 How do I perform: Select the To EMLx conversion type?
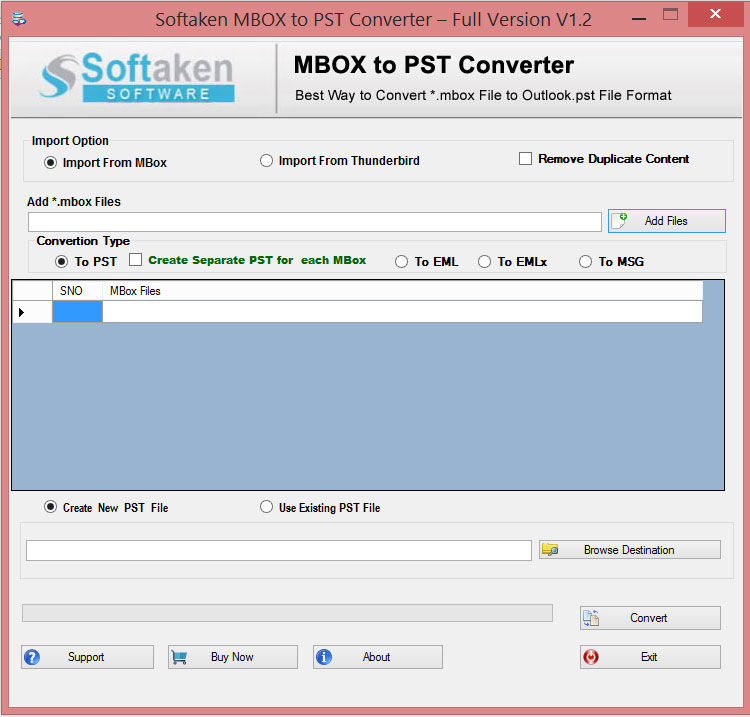pos(485,261)
